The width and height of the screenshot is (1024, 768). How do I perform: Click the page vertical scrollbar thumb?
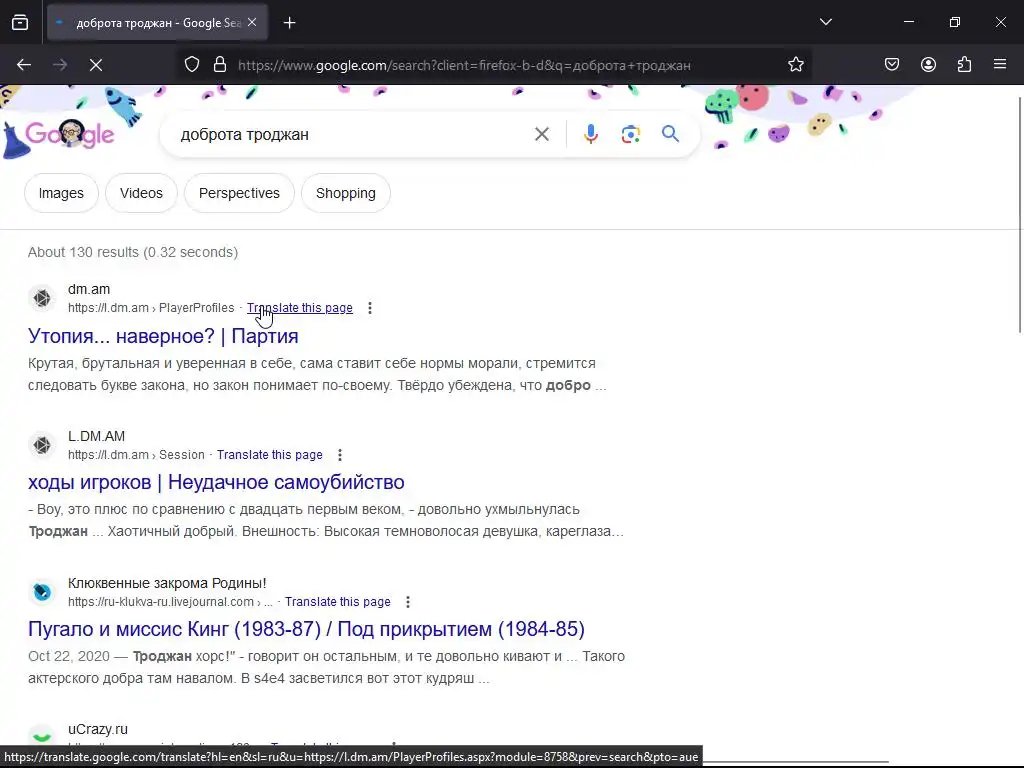pyautogui.click(x=1020, y=216)
